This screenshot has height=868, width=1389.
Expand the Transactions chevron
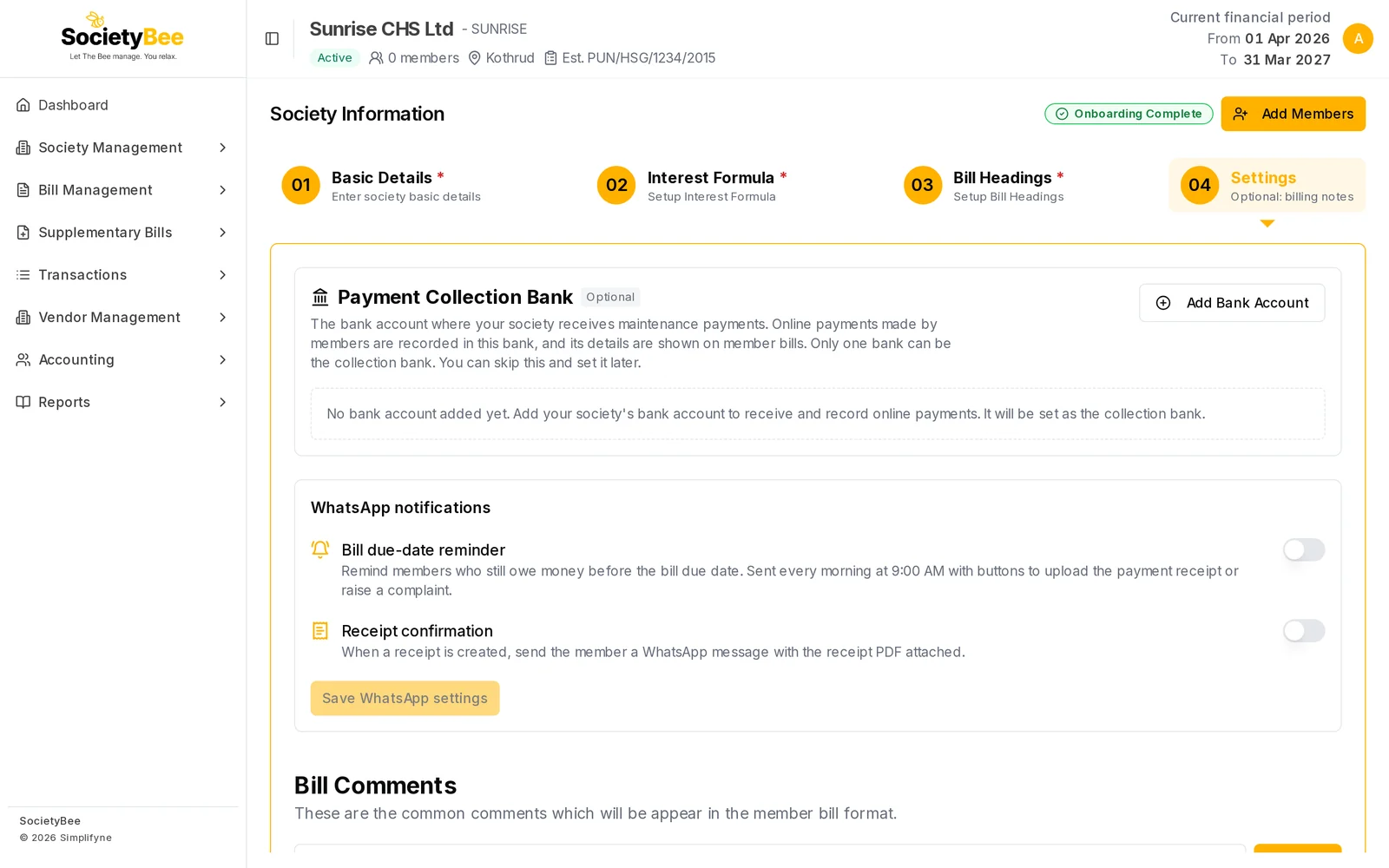[222, 275]
